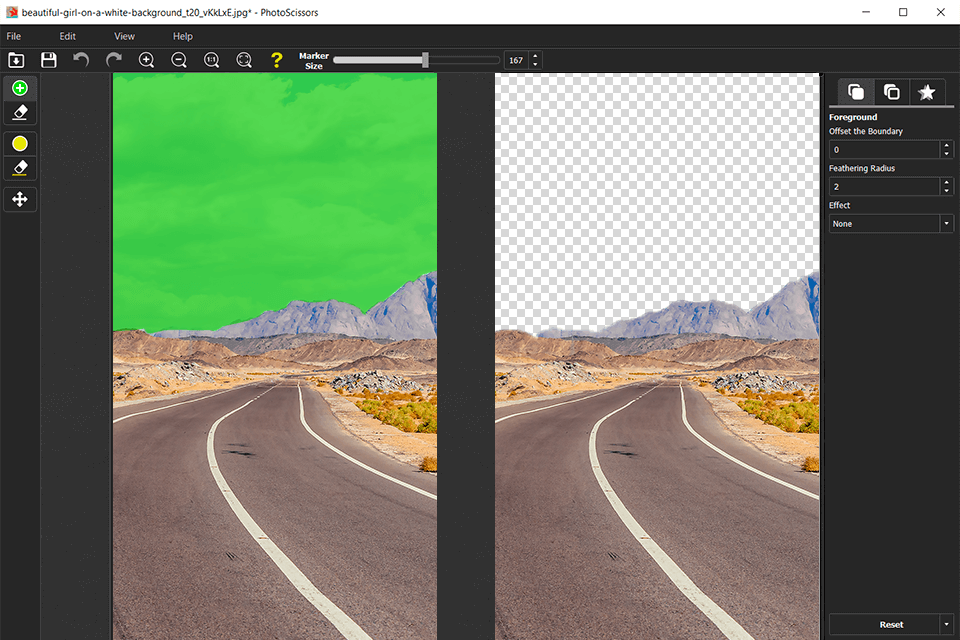Click the Marker Size slider handle
This screenshot has width=960, height=640.
click(425, 60)
